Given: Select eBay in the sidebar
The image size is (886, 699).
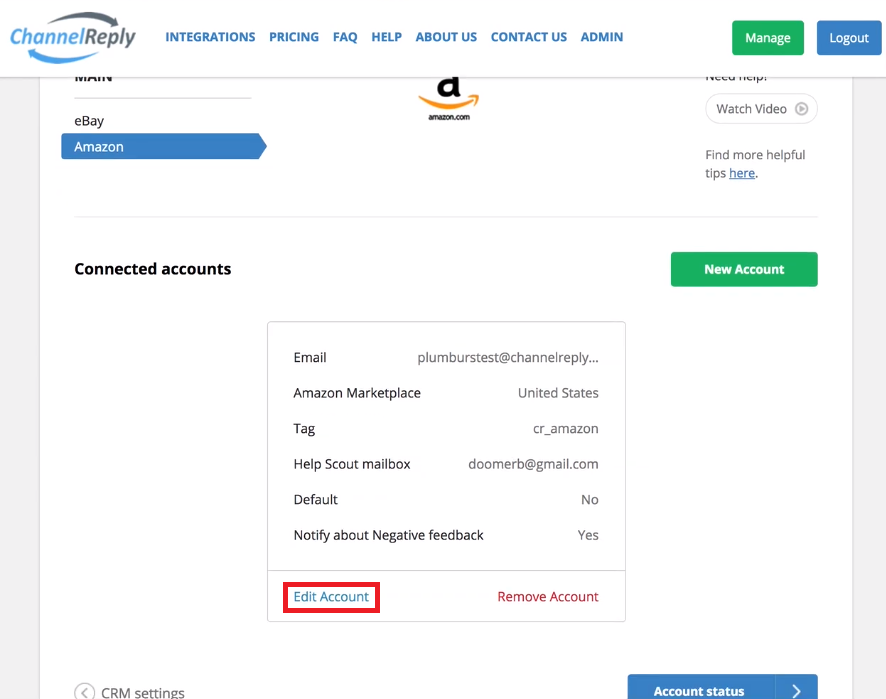Looking at the screenshot, I should (x=89, y=121).
